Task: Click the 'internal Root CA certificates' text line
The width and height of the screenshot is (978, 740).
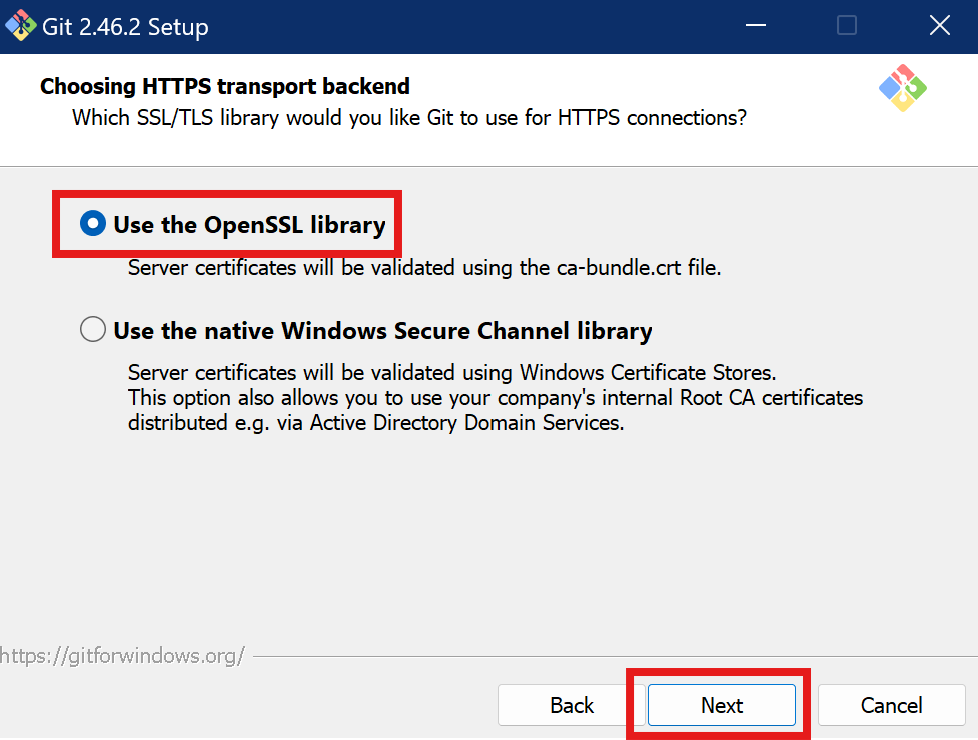Action: [x=495, y=397]
